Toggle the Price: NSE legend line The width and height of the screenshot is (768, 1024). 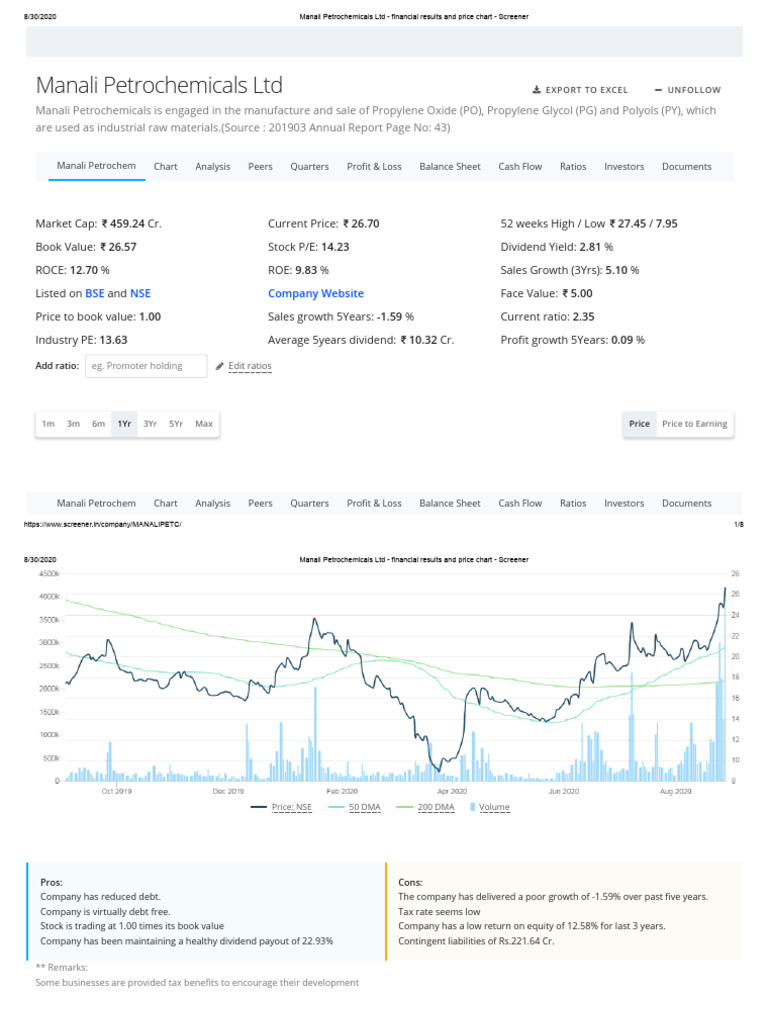pyautogui.click(x=257, y=806)
